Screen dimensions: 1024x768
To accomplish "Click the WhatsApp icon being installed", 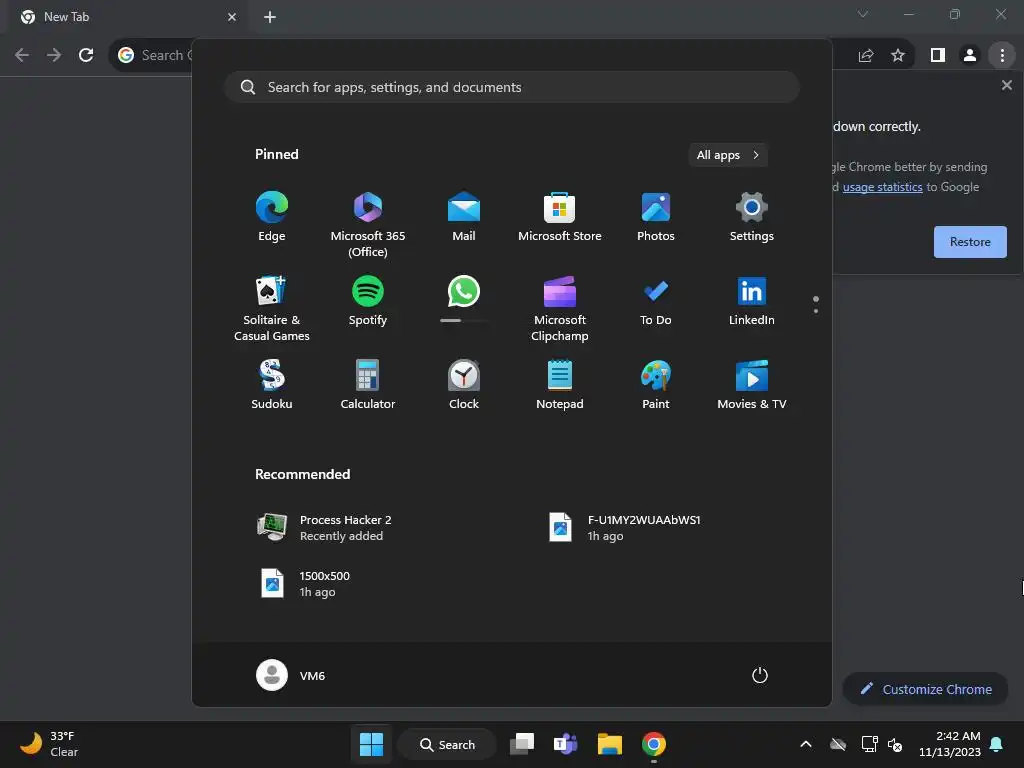I will click(464, 291).
